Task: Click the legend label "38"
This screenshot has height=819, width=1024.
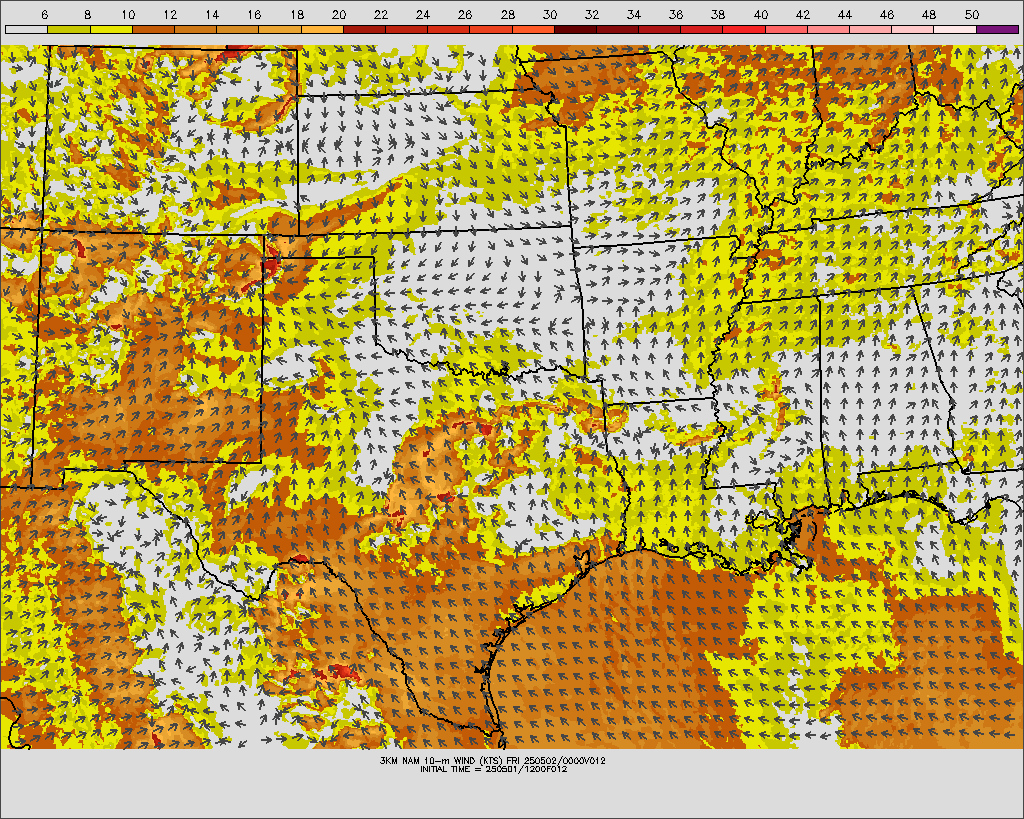Action: coord(718,14)
